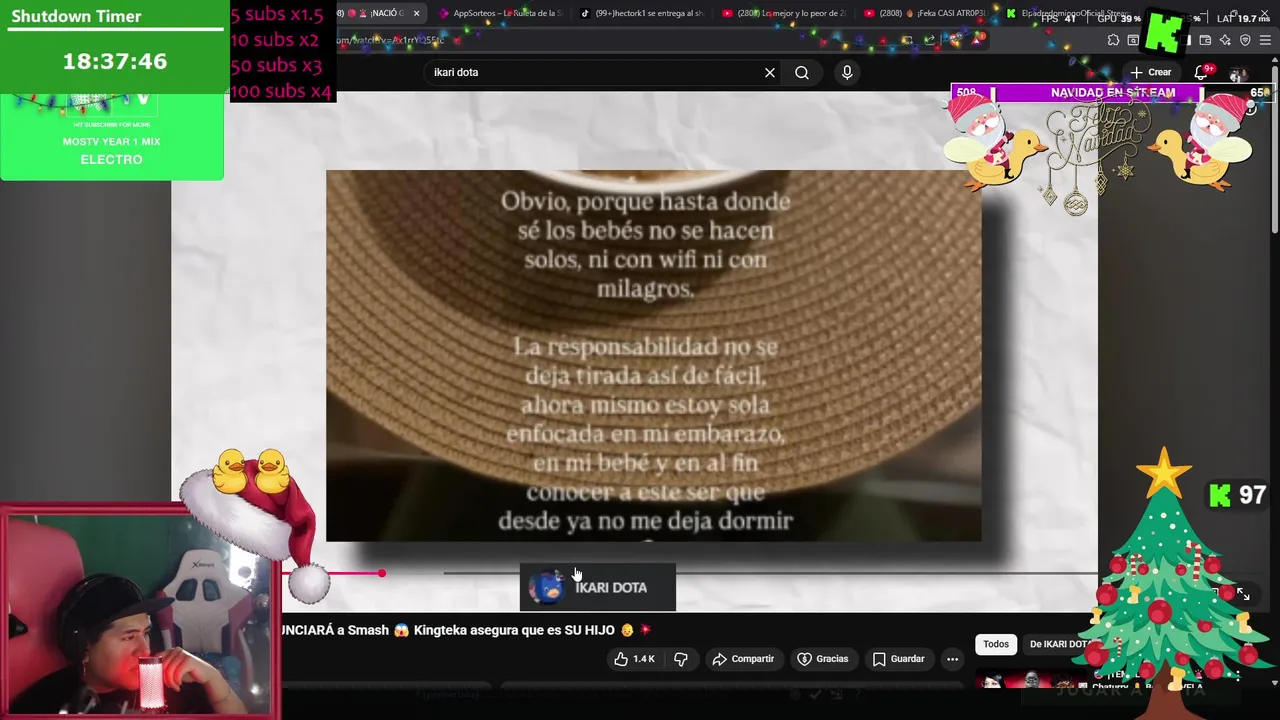Open YouTube notifications bell

[1203, 72]
